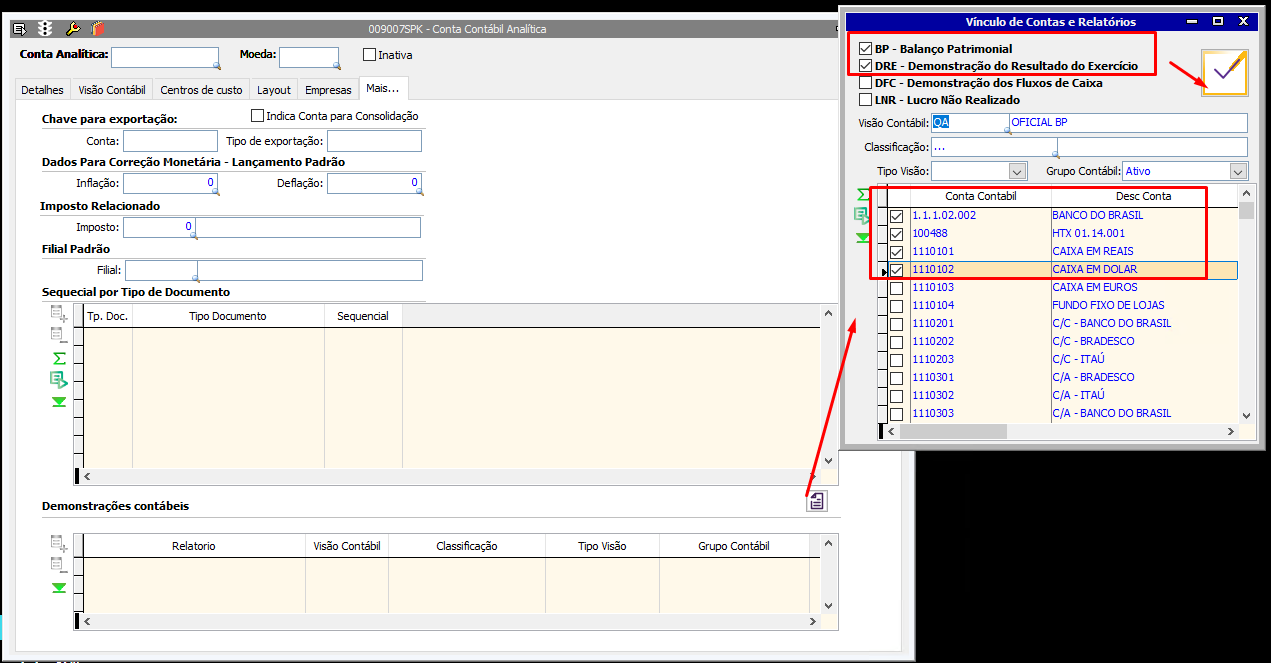Check the CAIXA EM EUROS row checkbox
1271x663 pixels.
pyautogui.click(x=897, y=287)
